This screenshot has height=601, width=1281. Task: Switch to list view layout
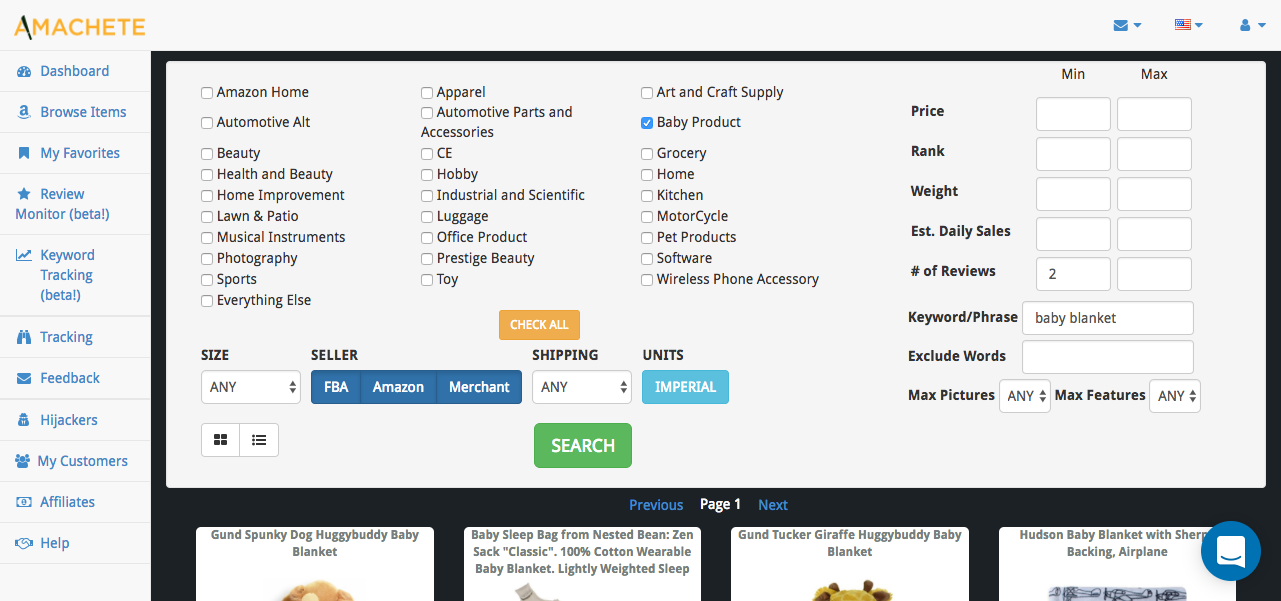259,440
